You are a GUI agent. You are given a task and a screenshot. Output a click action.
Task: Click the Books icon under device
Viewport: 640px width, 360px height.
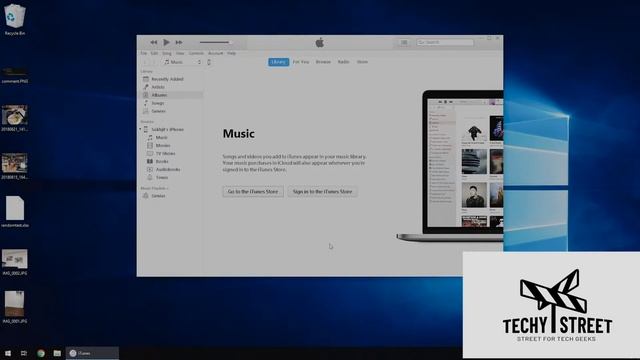(x=150, y=161)
